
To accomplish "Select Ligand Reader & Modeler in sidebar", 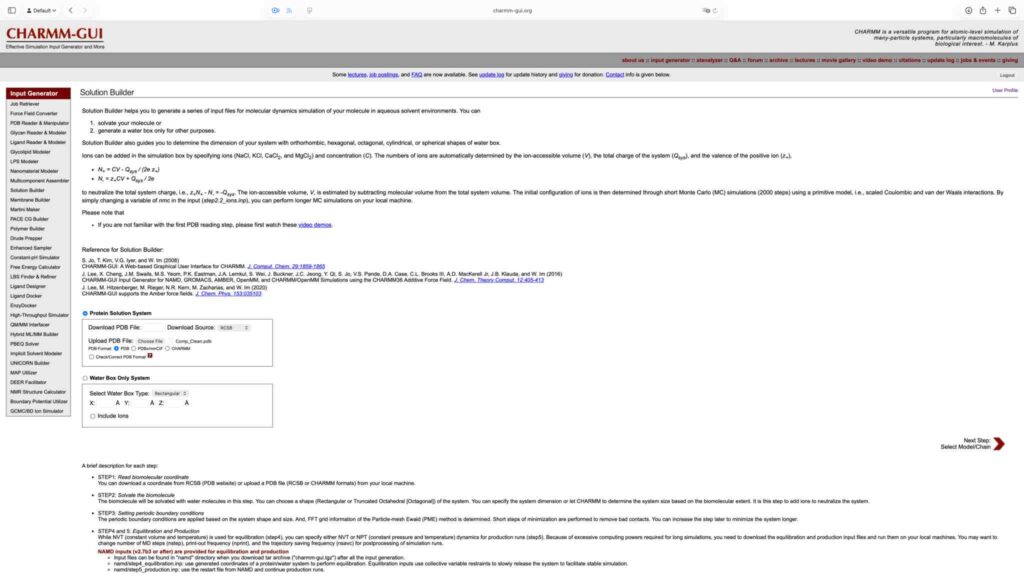I will [x=37, y=142].
